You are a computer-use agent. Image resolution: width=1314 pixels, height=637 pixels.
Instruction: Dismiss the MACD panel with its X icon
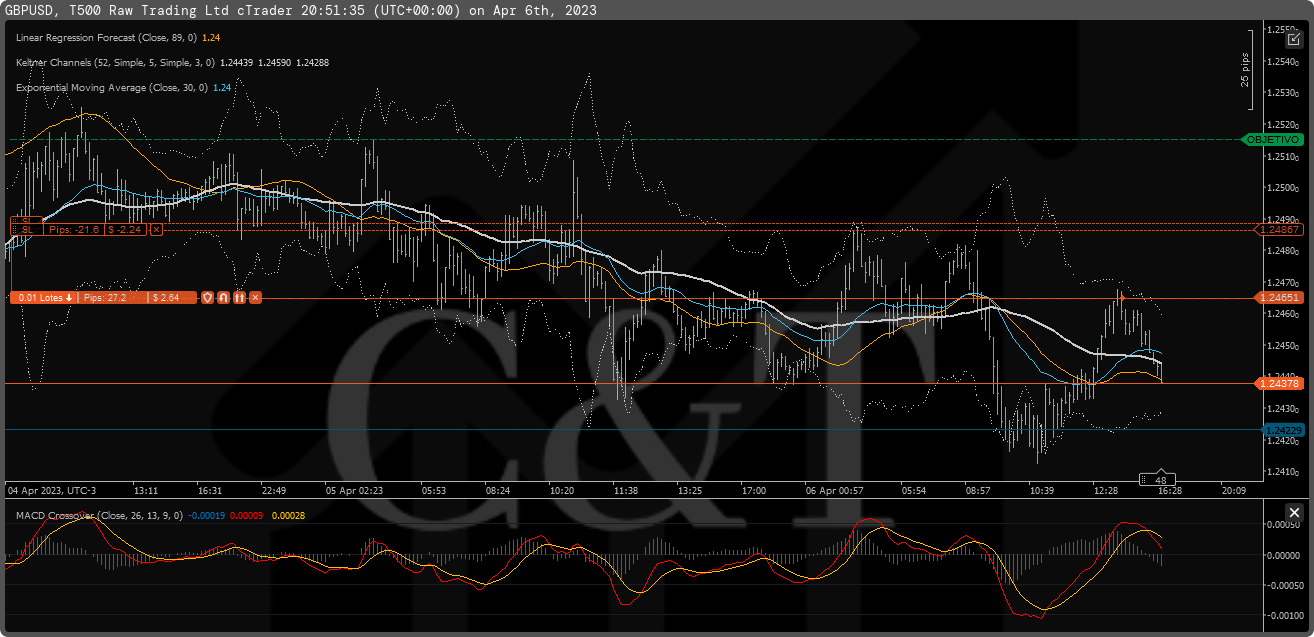click(1295, 512)
